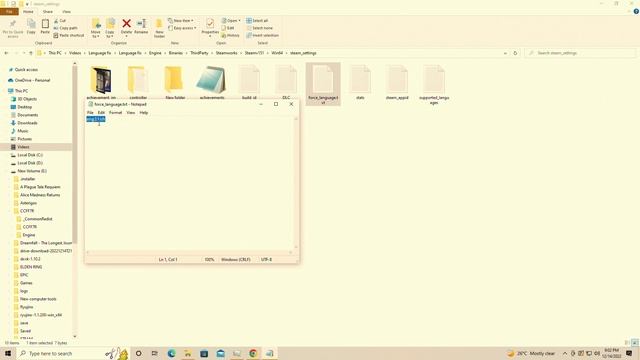The image size is (640, 360).
Task: Click Copy path in the ribbon
Action: pos(65,28)
